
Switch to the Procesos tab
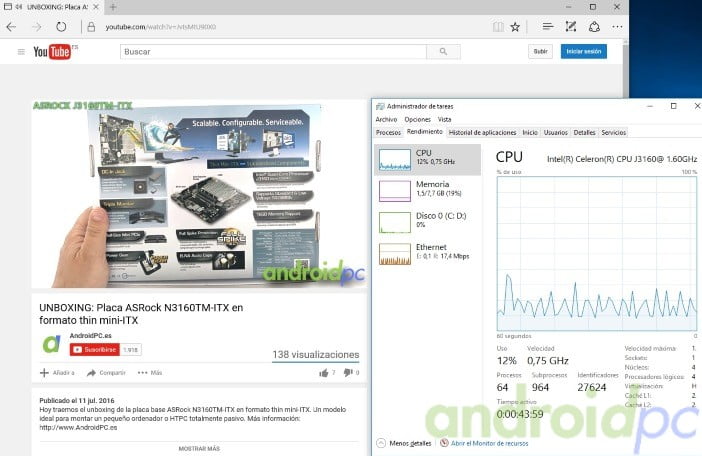coord(388,132)
